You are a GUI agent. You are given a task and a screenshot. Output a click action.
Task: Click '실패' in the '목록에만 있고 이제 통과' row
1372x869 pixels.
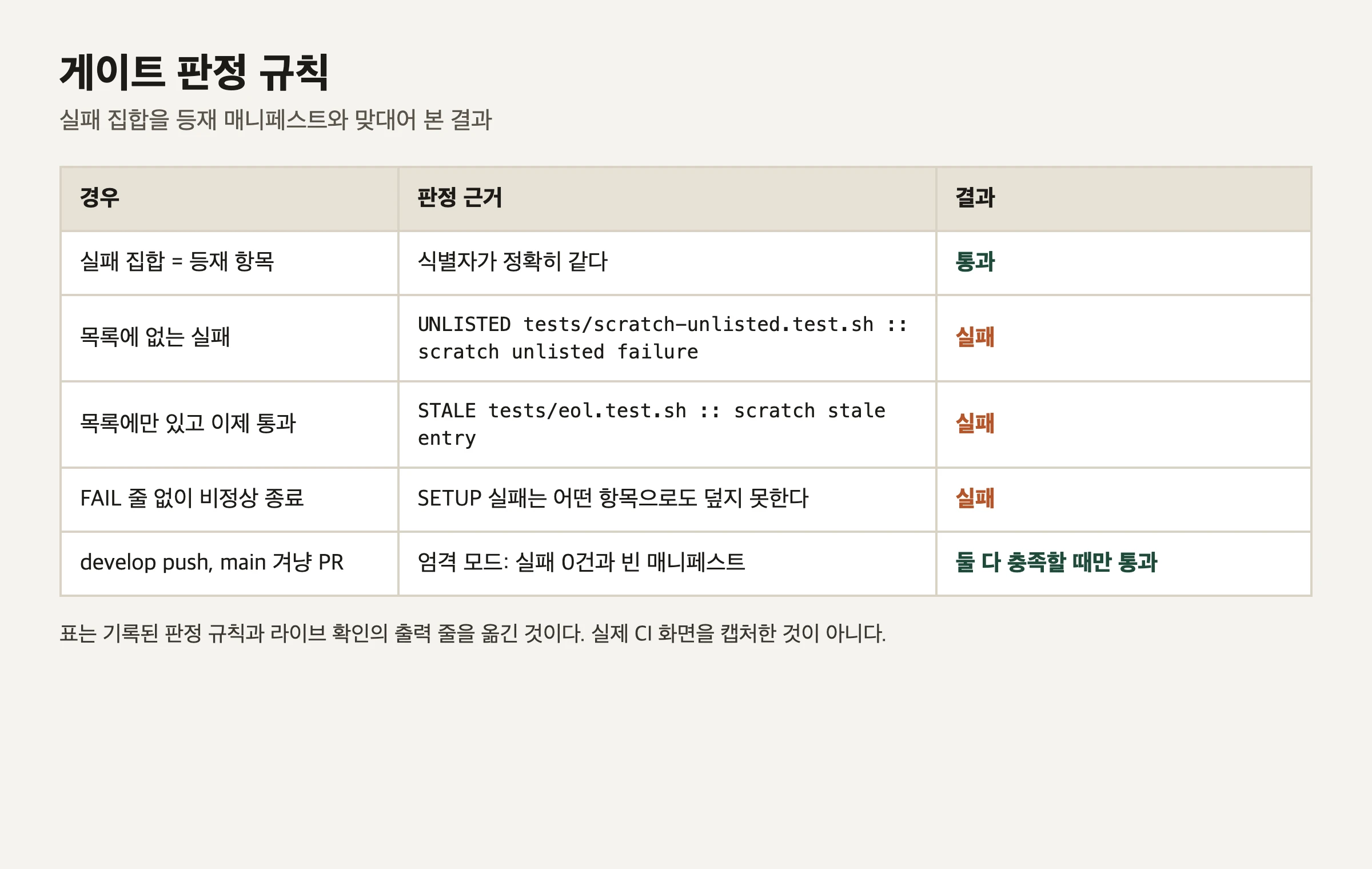(975, 424)
